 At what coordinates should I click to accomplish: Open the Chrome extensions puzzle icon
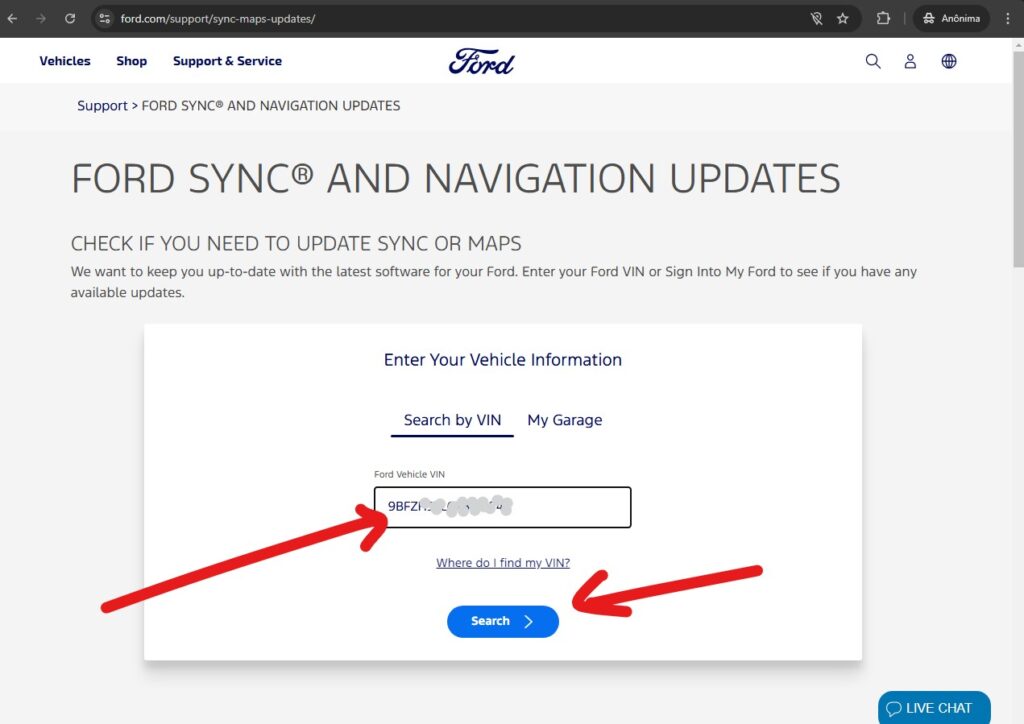tap(883, 18)
